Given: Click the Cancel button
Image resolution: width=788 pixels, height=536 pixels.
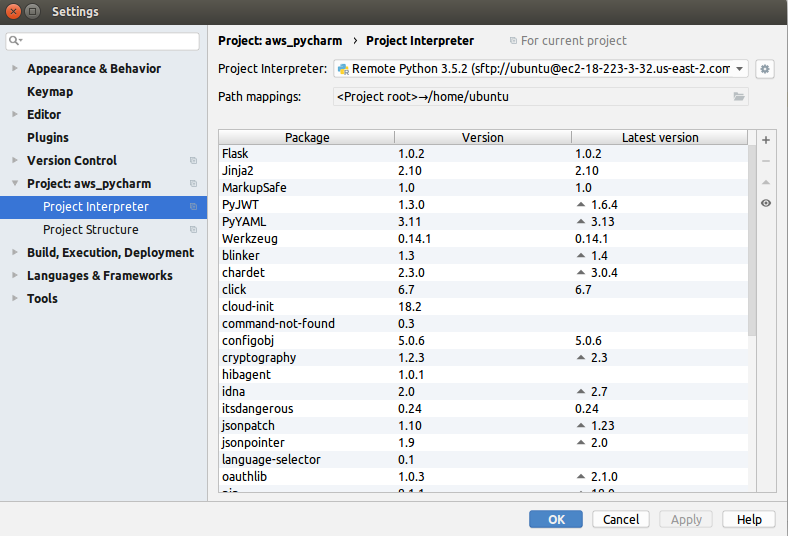Looking at the screenshot, I should click(621, 519).
